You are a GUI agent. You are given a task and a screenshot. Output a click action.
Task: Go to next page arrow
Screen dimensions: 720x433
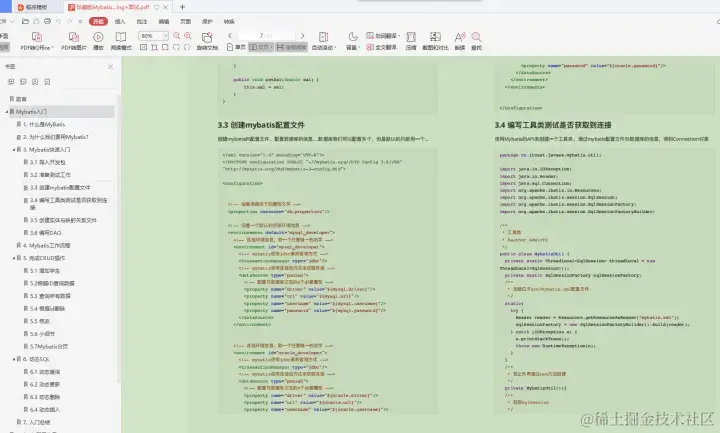click(302, 35)
